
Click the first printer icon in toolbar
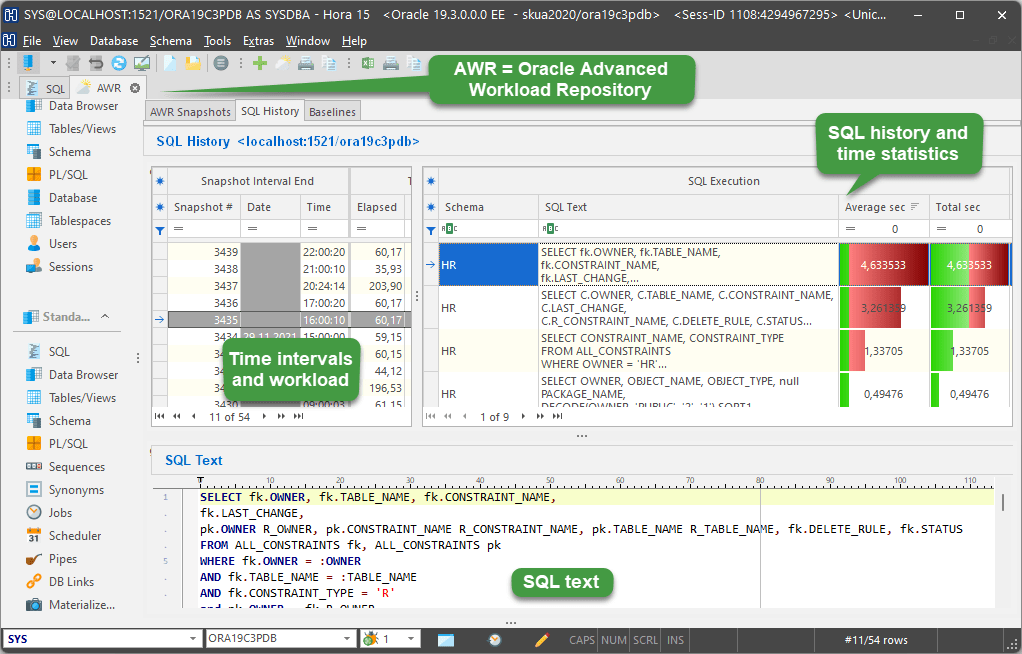(x=306, y=63)
